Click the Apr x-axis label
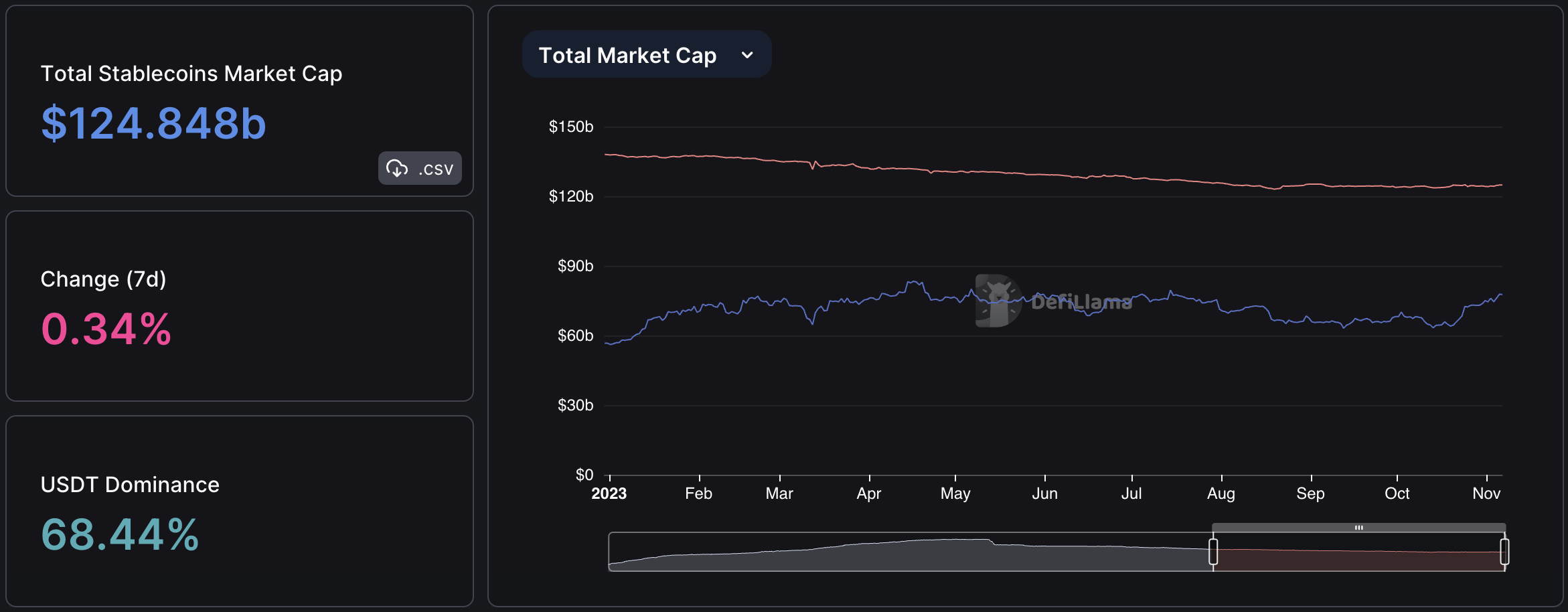This screenshot has width=1568, height=612. pos(869,493)
